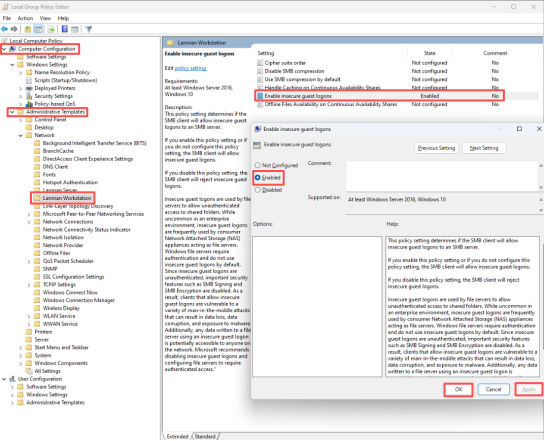Collapse the Network folder node
Screen dimensions: 545x441
click(21, 136)
